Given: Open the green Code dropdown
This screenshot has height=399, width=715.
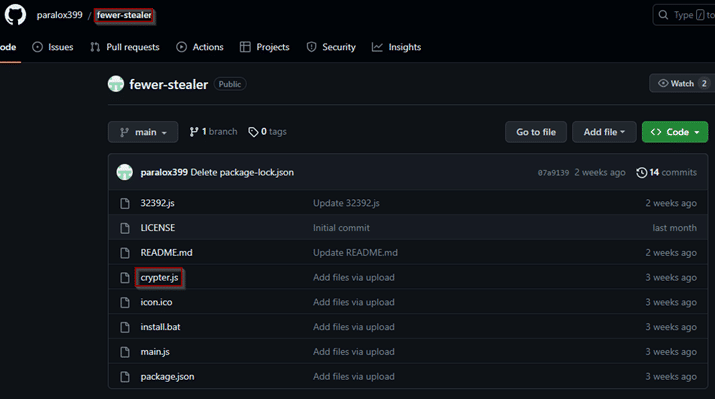Looking at the screenshot, I should (675, 132).
